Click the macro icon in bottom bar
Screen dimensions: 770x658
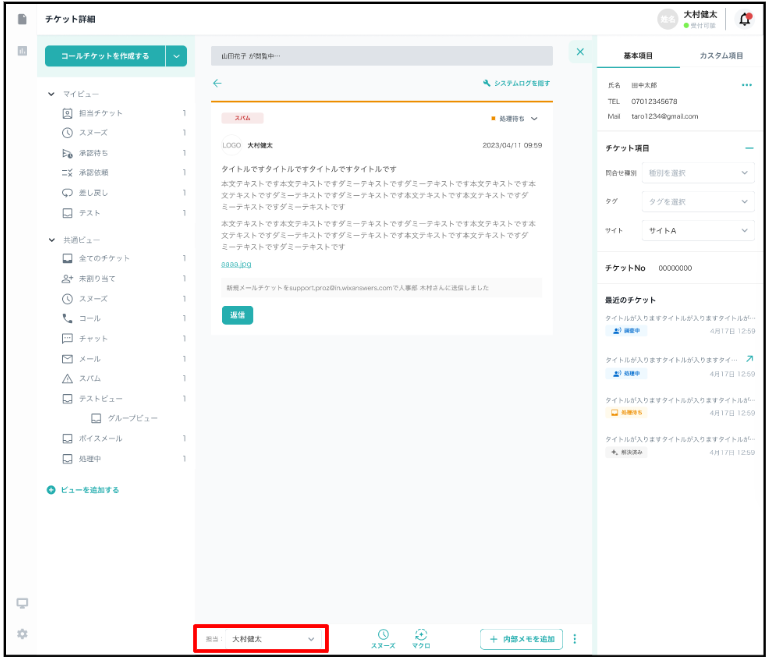click(x=421, y=635)
